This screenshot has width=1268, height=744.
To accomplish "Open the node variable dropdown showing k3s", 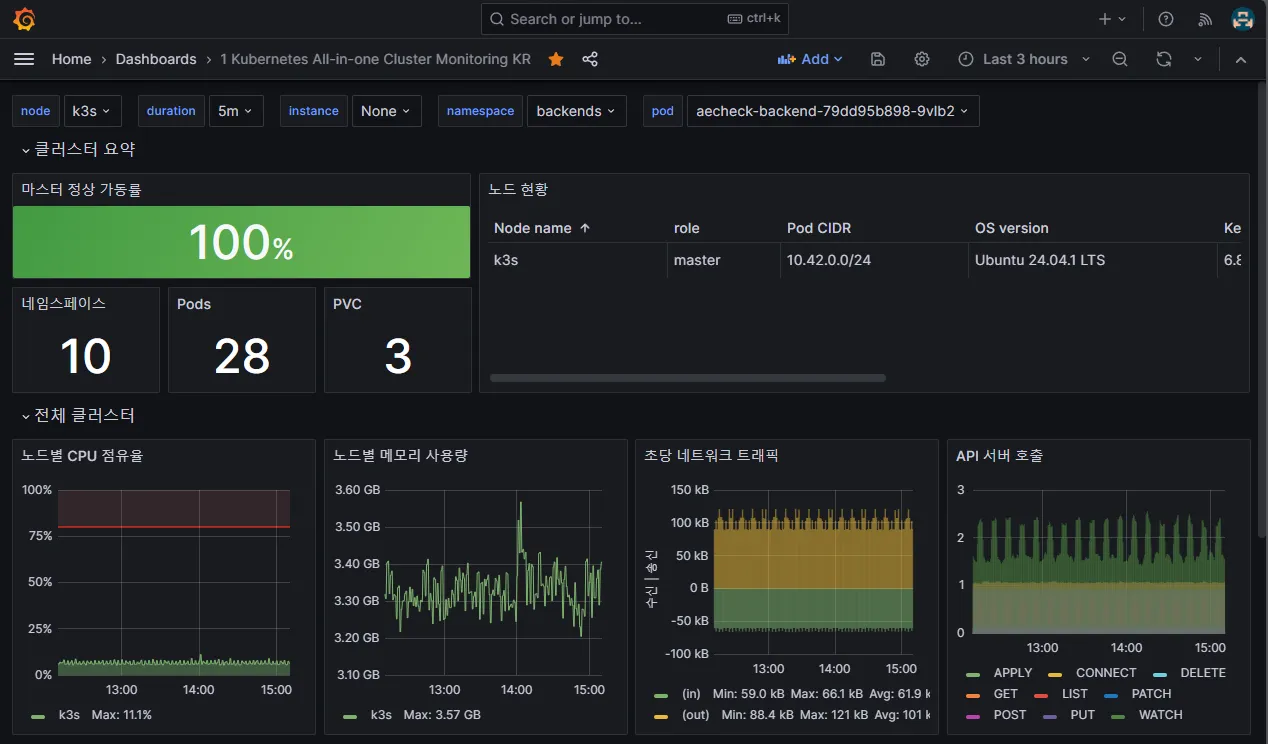I will (92, 111).
